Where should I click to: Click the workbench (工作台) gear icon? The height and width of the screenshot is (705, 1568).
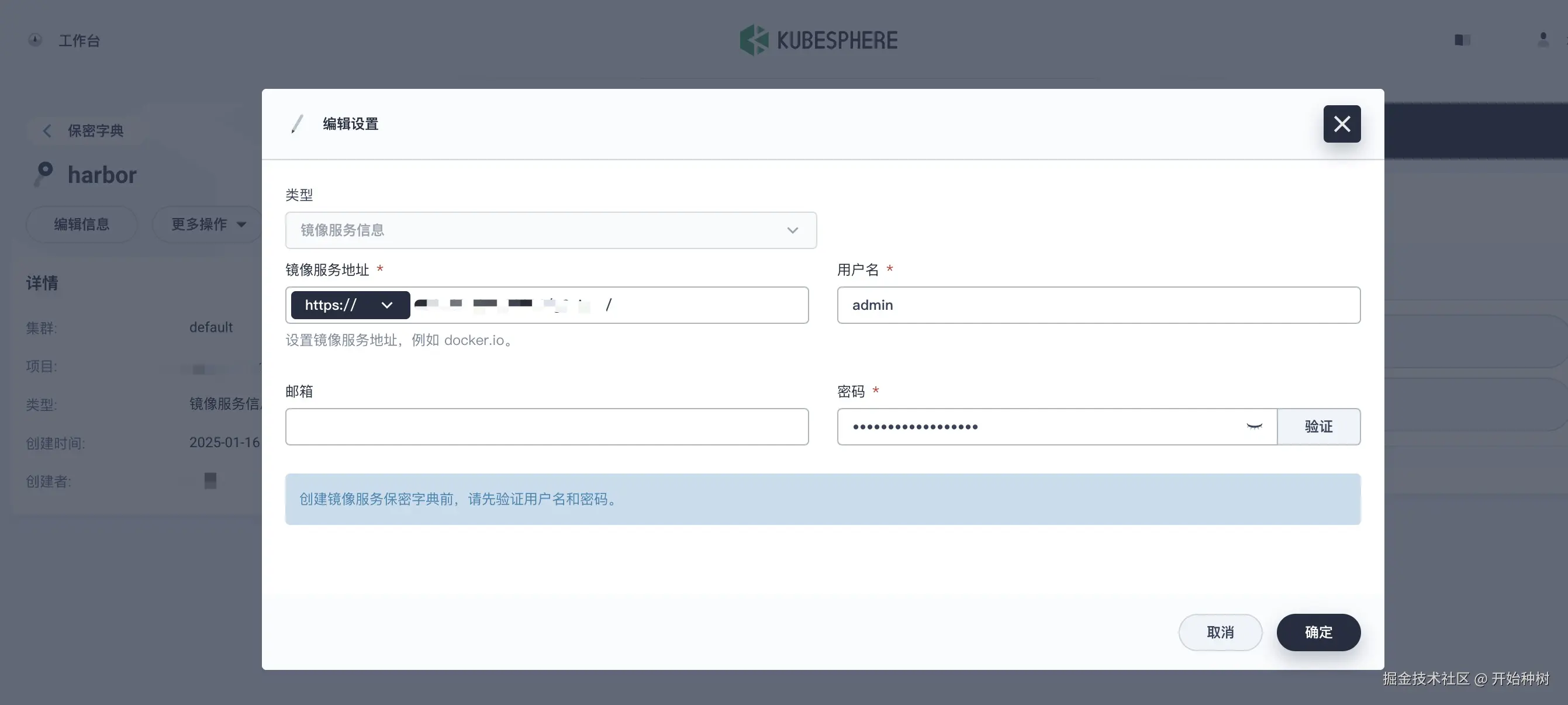[x=35, y=40]
